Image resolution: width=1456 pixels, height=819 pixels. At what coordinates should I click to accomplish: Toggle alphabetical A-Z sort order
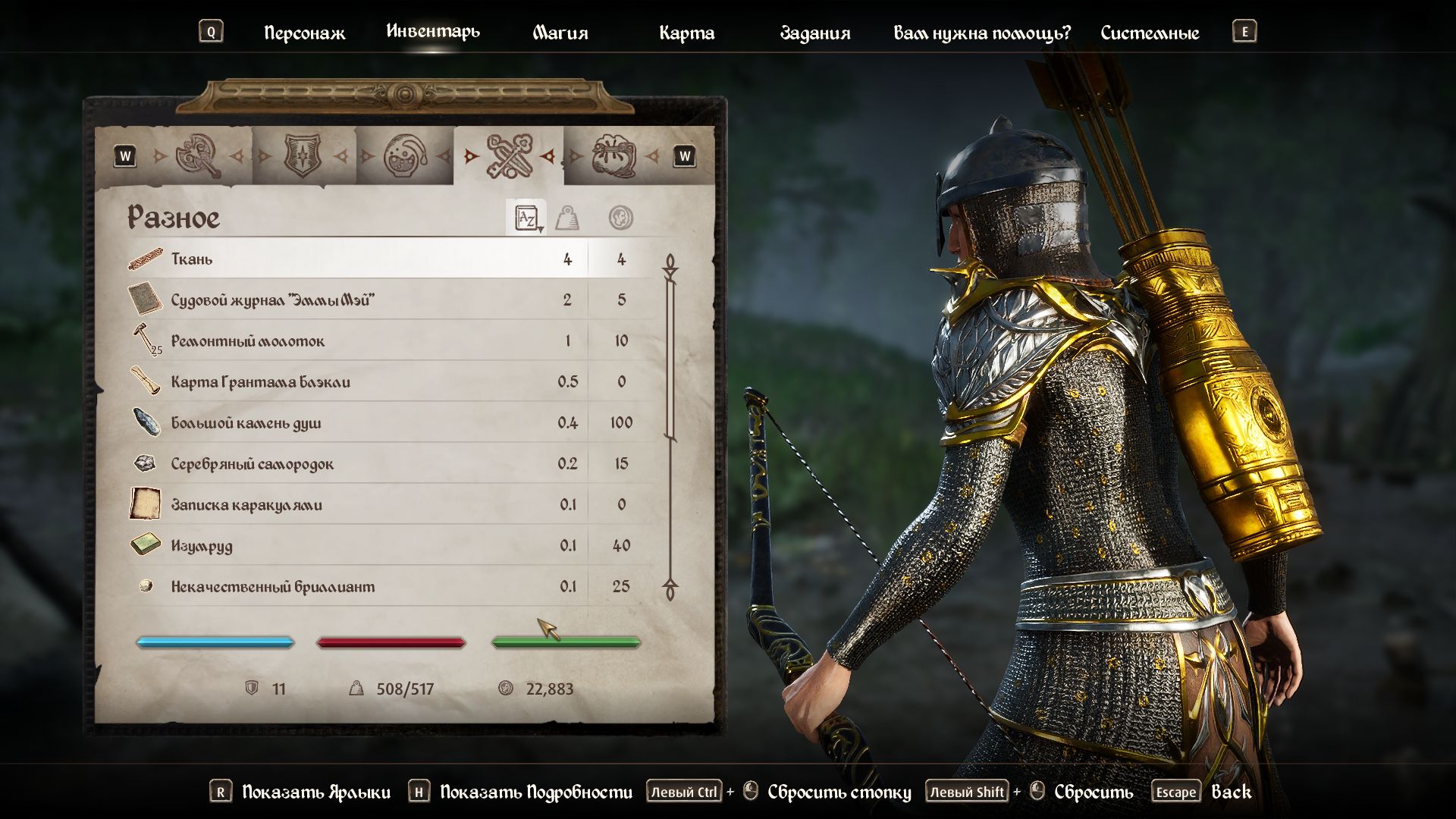526,218
